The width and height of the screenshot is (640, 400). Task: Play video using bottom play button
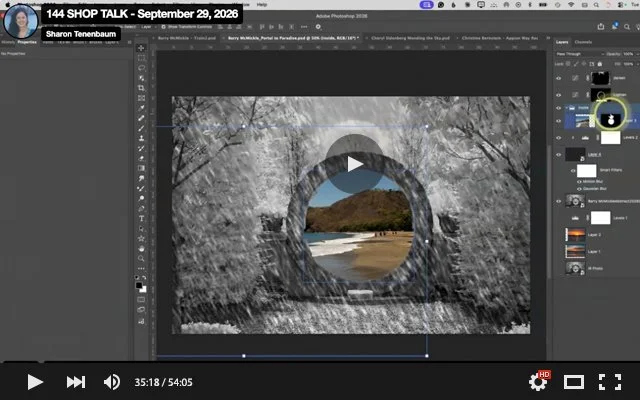[x=35, y=382]
